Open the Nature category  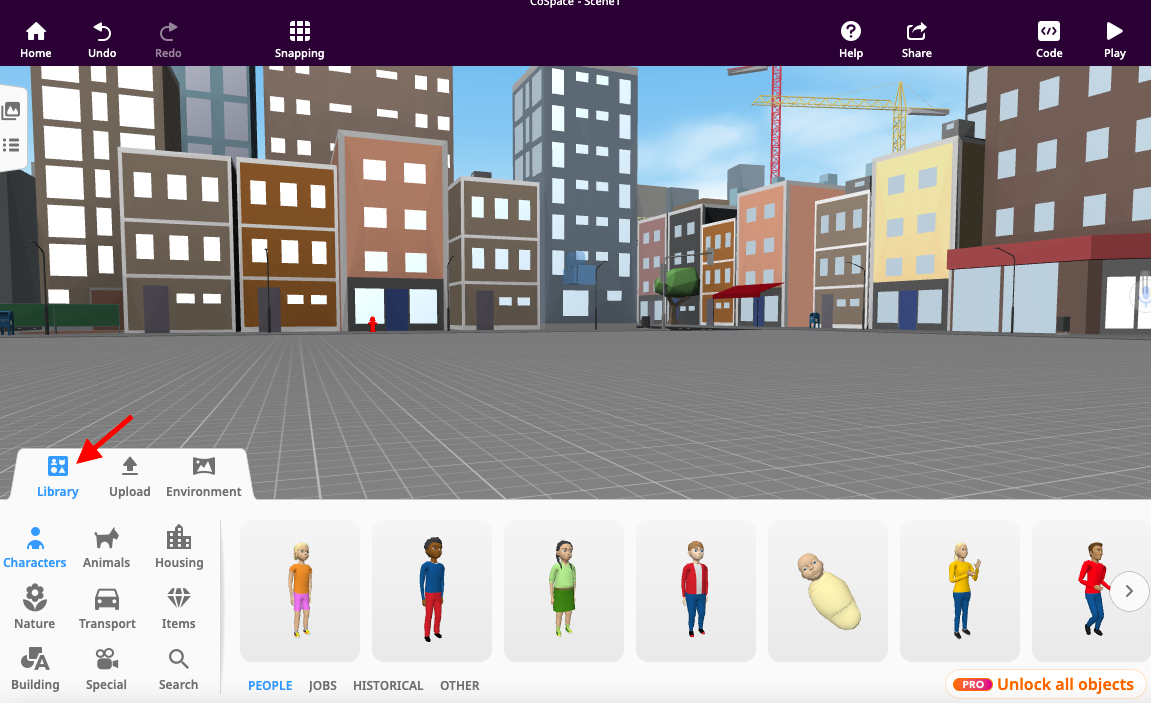[x=34, y=606]
